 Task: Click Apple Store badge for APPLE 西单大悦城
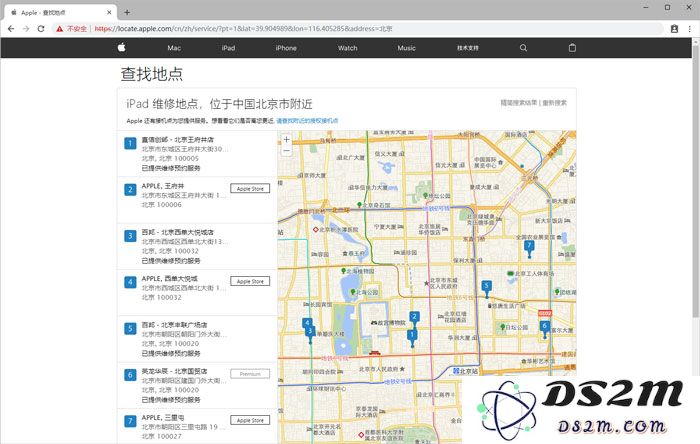tap(250, 281)
